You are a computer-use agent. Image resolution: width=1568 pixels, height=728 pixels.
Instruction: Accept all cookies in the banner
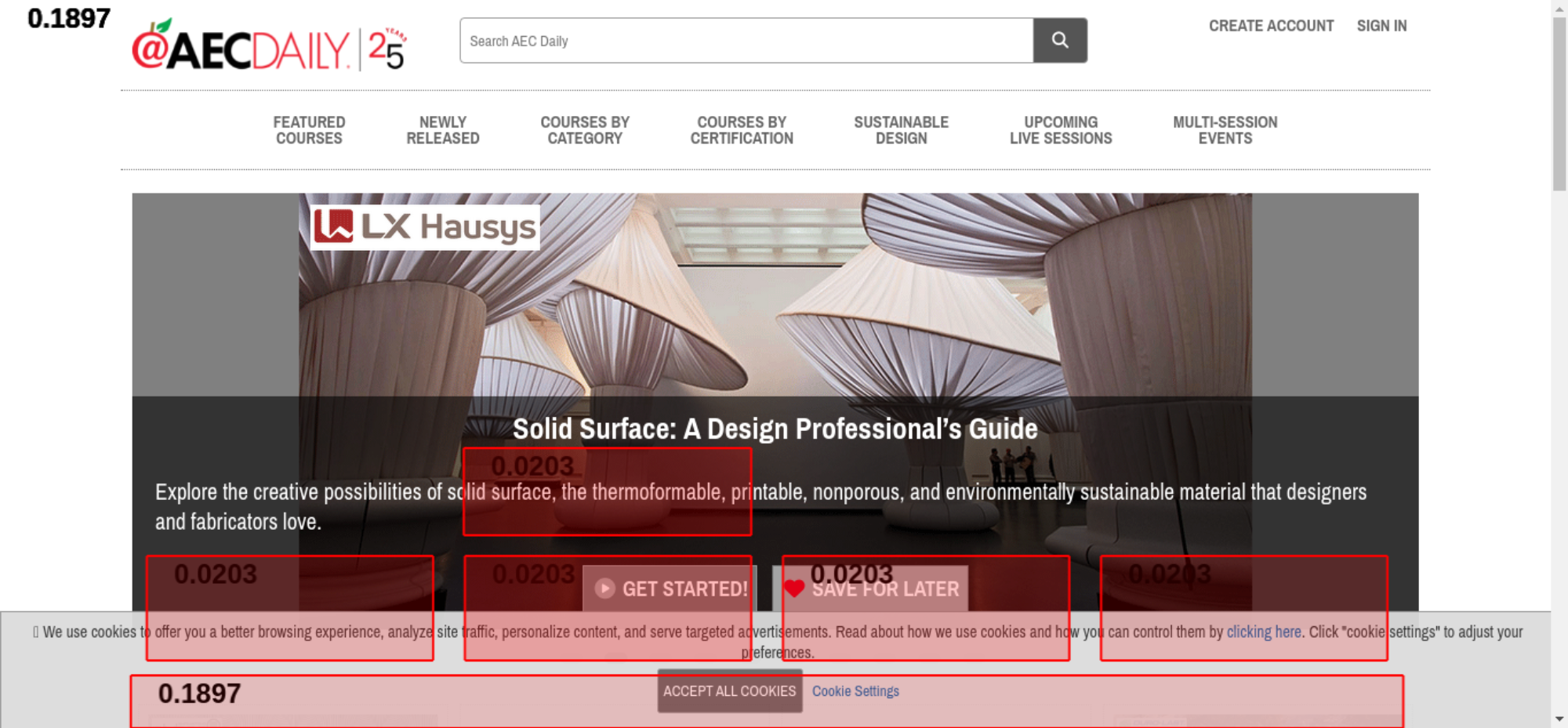[x=729, y=691]
